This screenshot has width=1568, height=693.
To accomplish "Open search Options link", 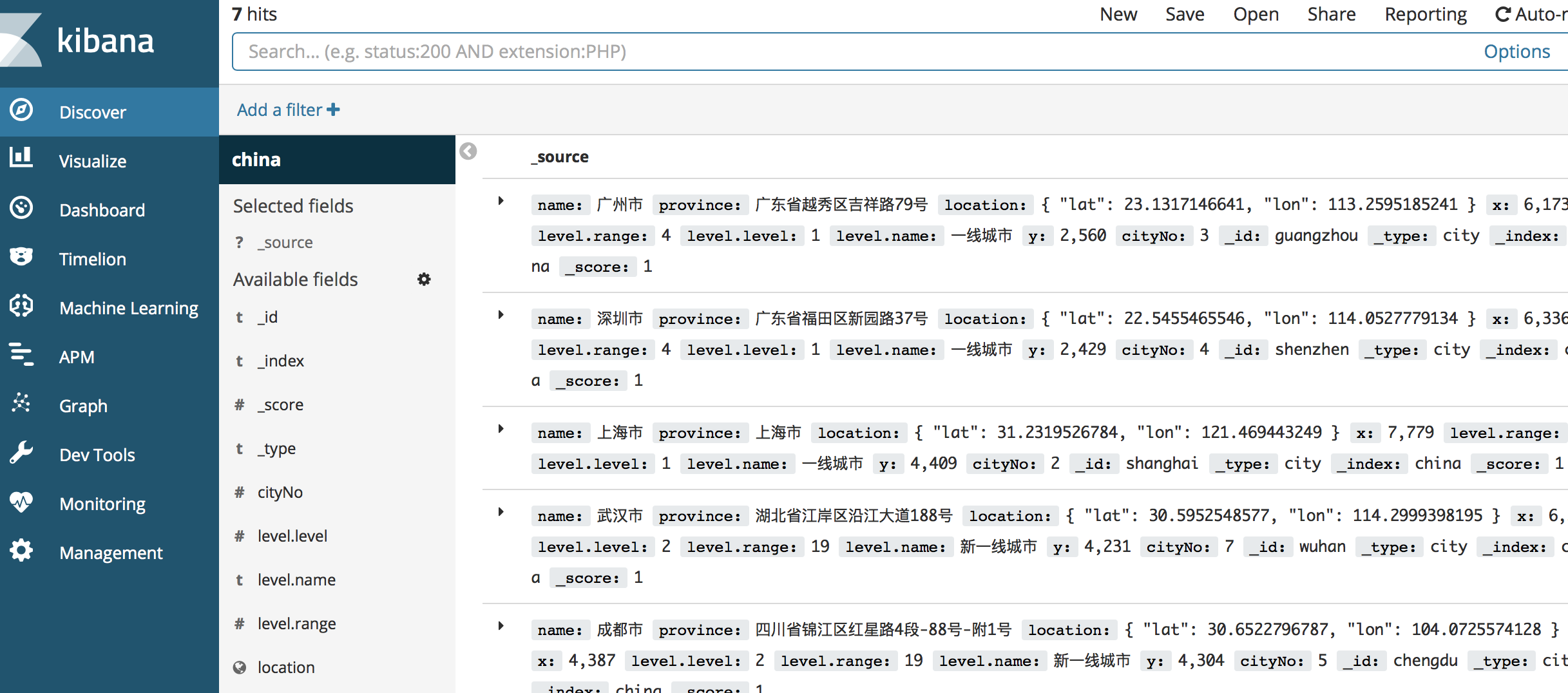I will pyautogui.click(x=1517, y=52).
